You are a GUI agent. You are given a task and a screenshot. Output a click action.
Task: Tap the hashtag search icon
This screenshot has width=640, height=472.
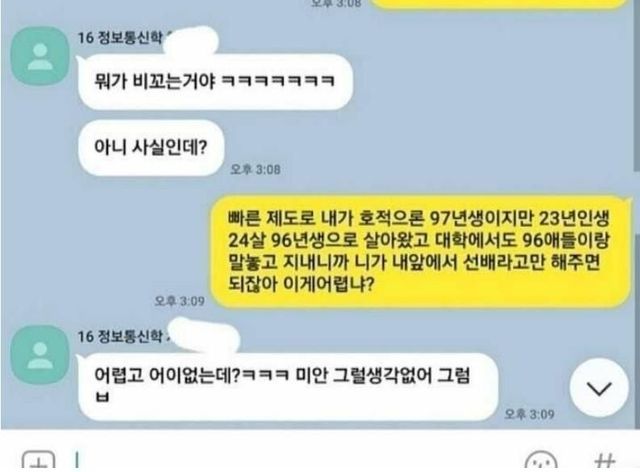(x=604, y=461)
